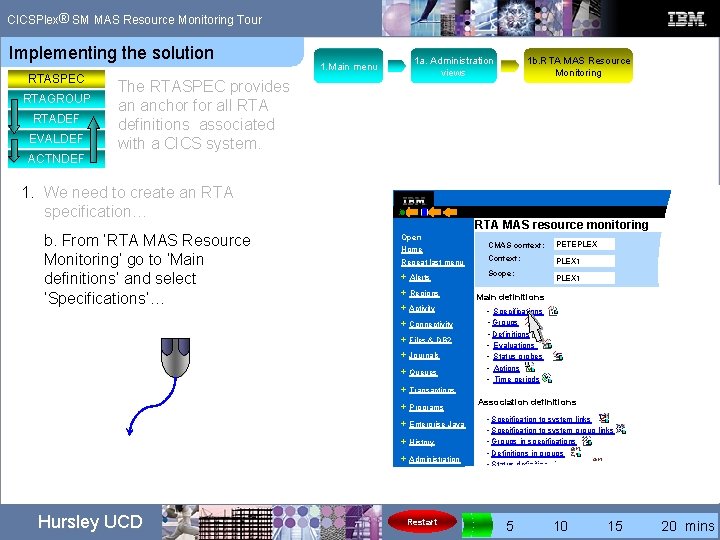Click the 'Implementing the solution' heading
The image size is (720, 540).
(111, 53)
